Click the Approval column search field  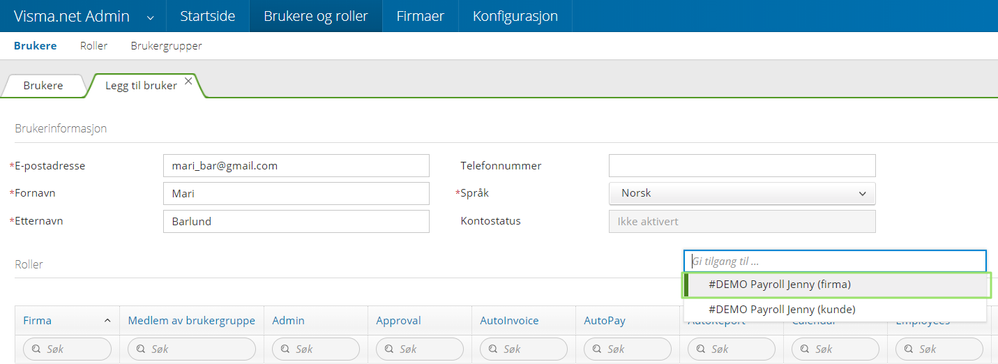pos(420,349)
